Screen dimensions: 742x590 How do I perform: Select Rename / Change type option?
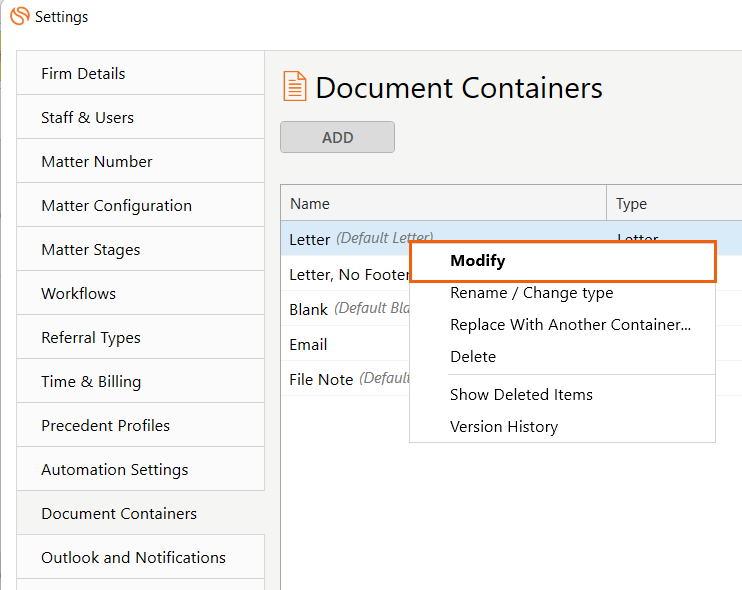click(531, 293)
